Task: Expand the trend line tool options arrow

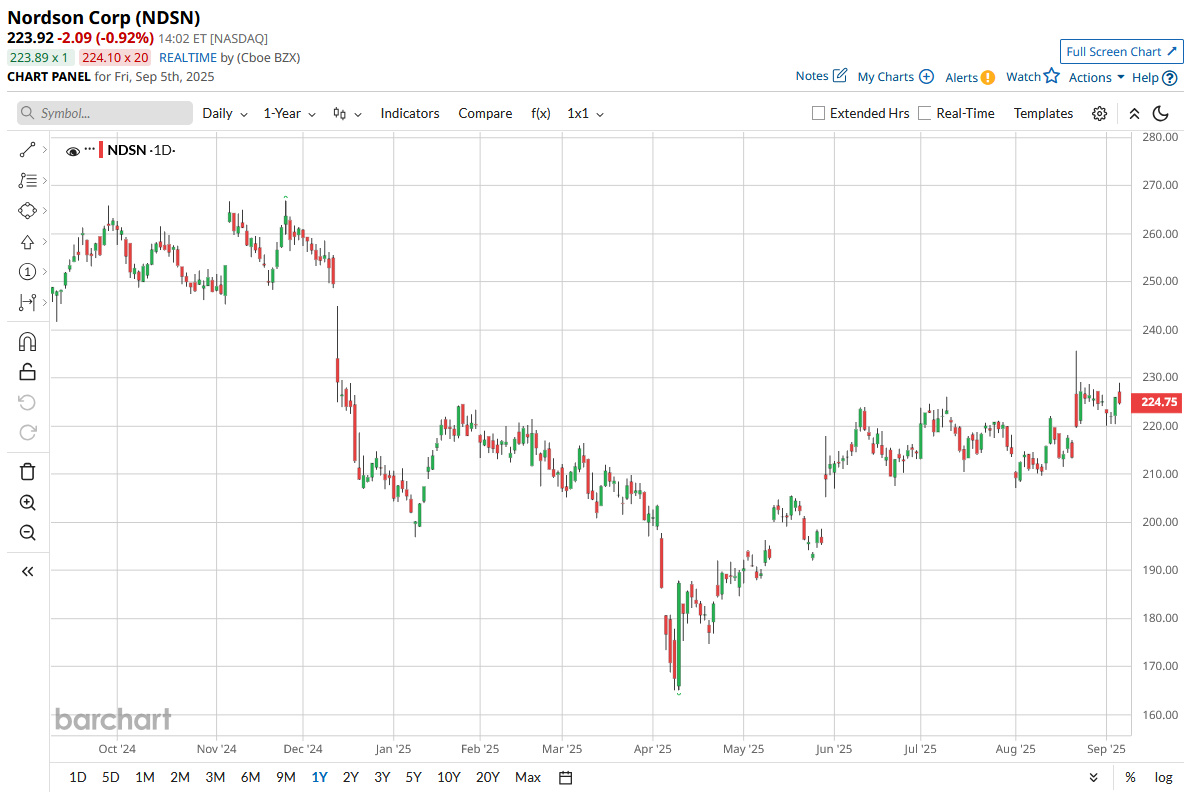Action: 46,150
